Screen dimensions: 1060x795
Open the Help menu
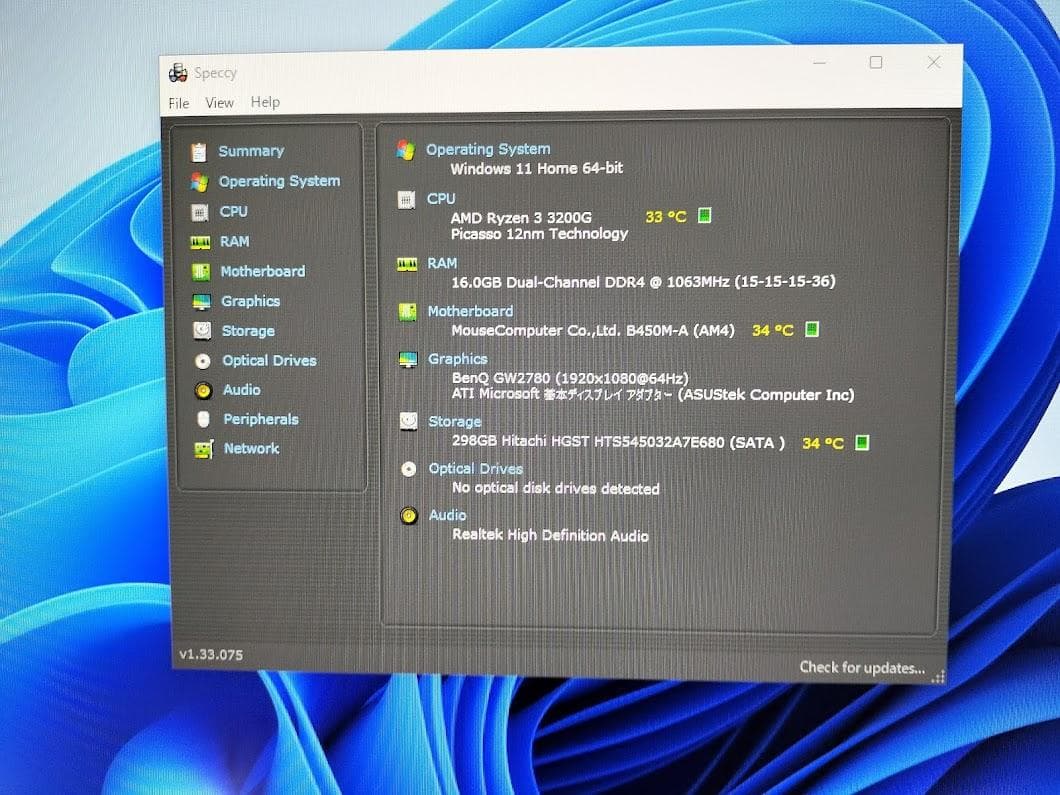pos(264,102)
